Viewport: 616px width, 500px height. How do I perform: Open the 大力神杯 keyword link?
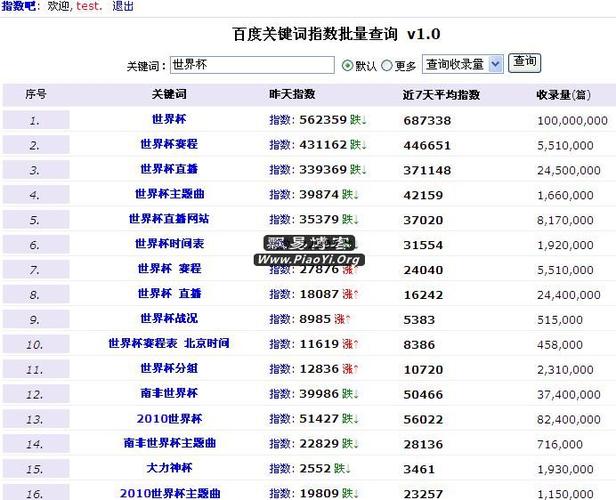point(169,468)
